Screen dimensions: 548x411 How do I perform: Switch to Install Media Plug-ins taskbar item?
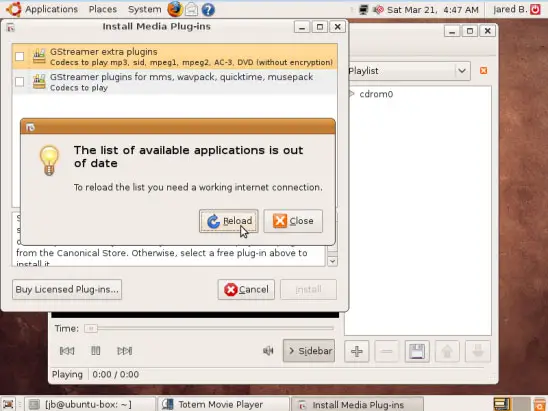(357, 404)
